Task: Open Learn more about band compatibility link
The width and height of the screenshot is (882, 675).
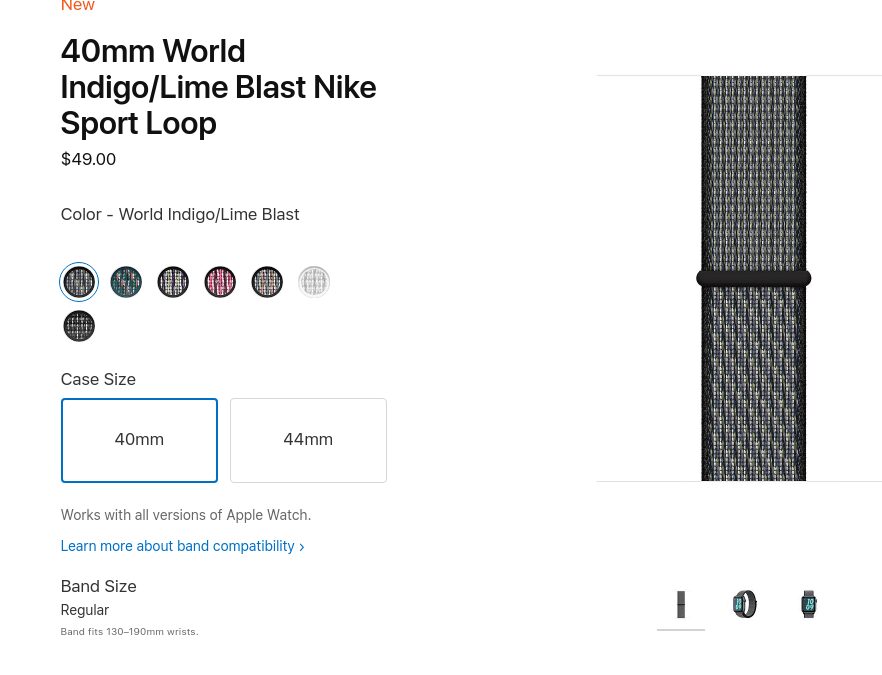Action: pos(178,546)
